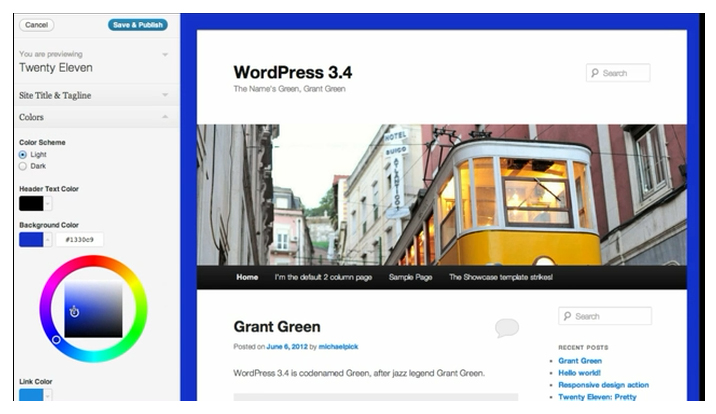Click the tram header image
The height and width of the screenshot is (414, 716).
(442, 195)
